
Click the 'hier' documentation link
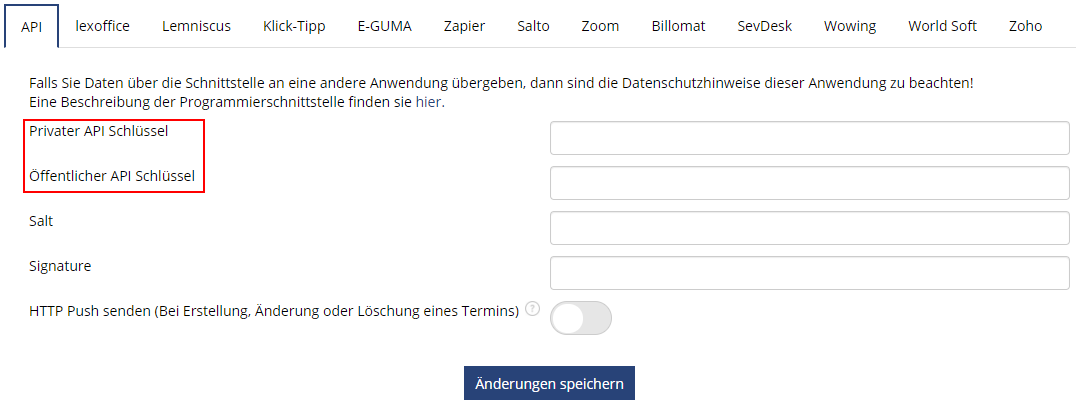(x=429, y=103)
